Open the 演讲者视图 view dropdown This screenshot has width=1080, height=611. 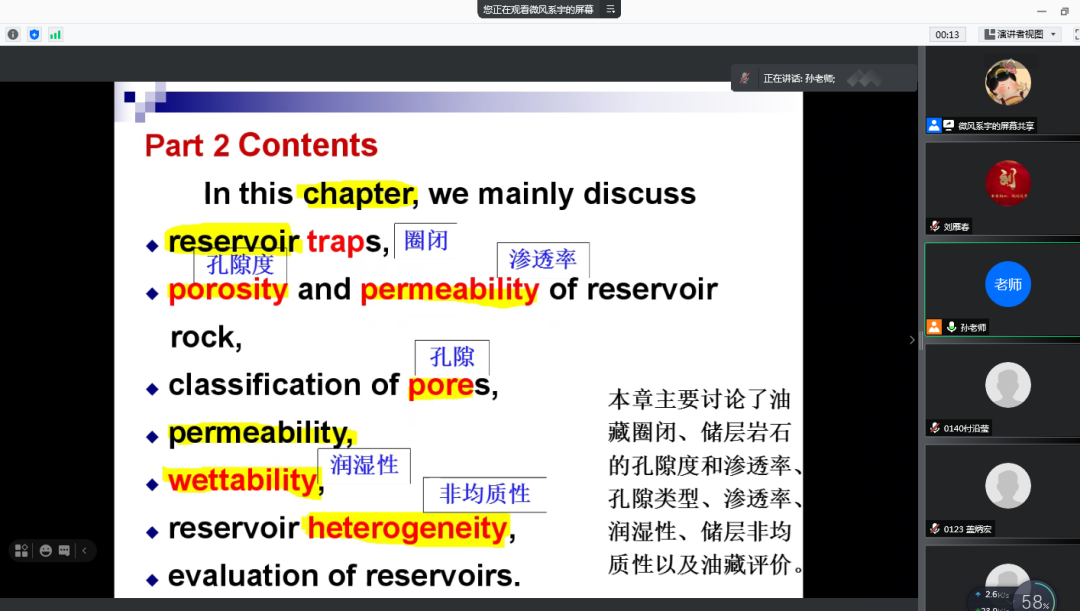pos(1019,34)
